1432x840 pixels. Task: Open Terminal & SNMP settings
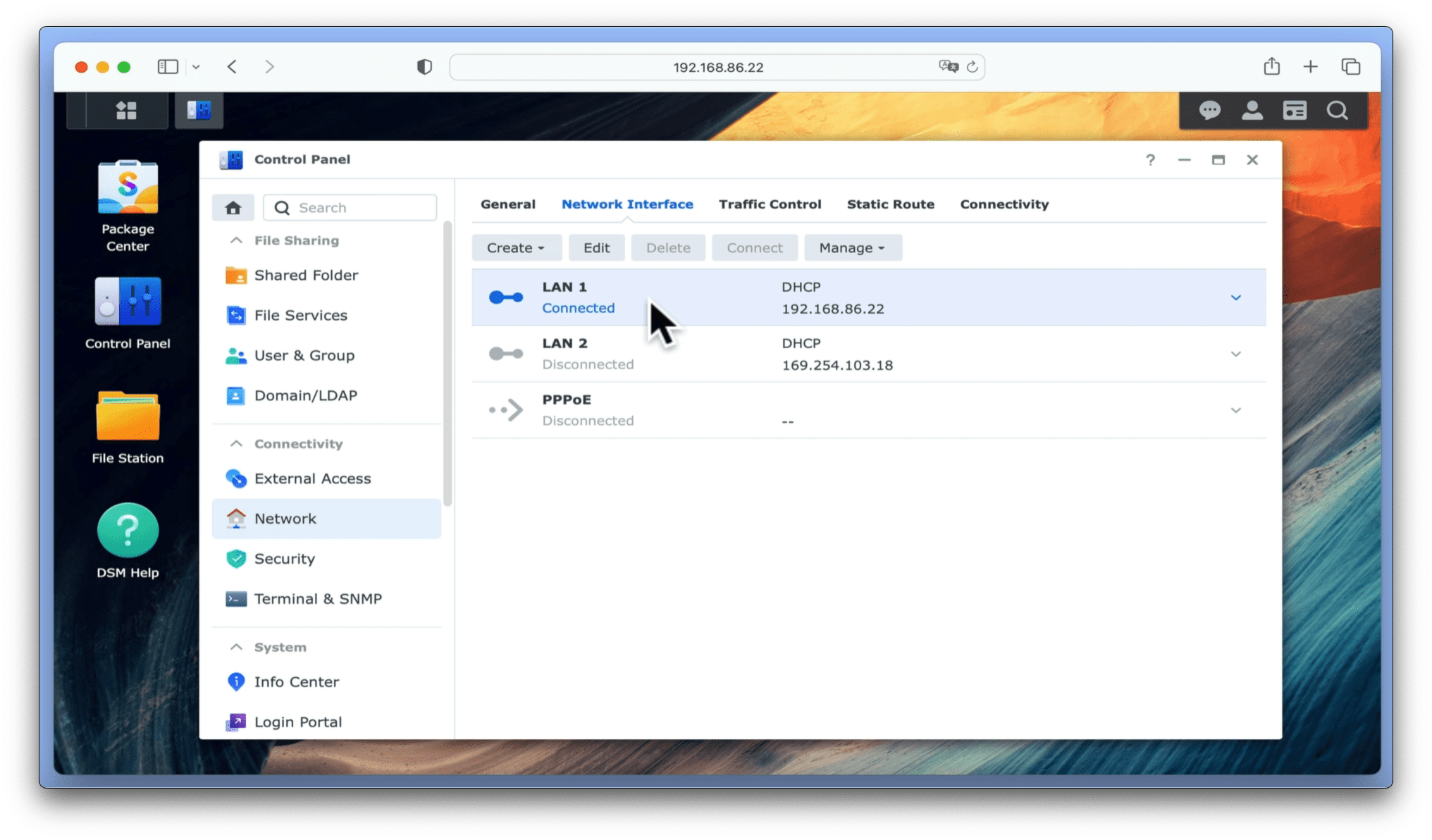pyautogui.click(x=327, y=600)
